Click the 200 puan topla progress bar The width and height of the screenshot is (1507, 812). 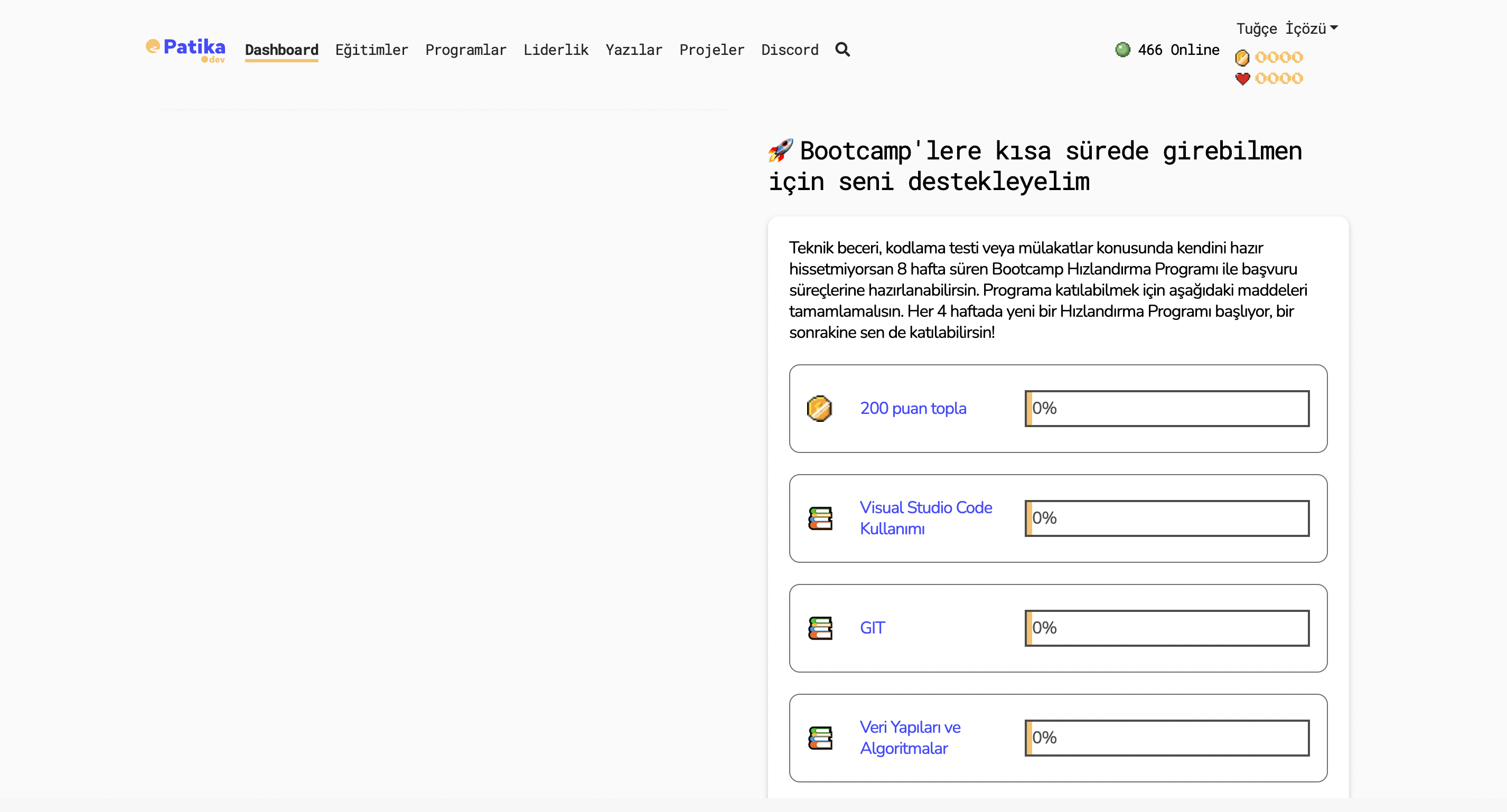1166,408
